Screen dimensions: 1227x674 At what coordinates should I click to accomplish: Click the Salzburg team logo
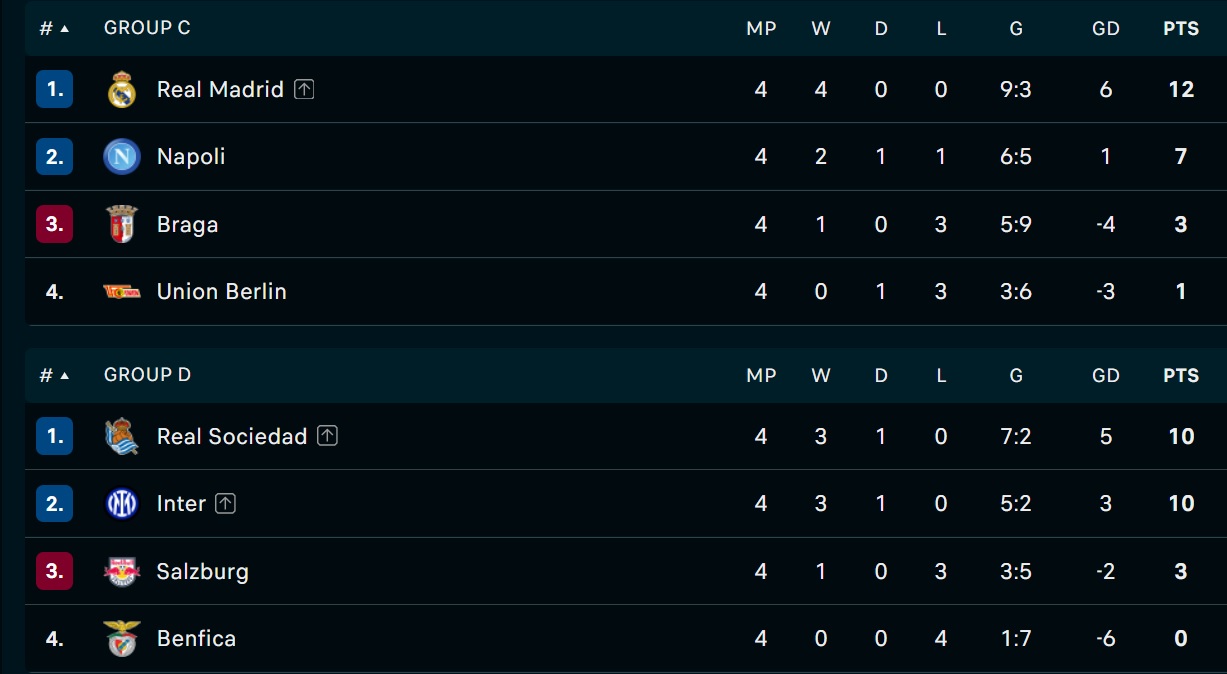[x=121, y=571]
